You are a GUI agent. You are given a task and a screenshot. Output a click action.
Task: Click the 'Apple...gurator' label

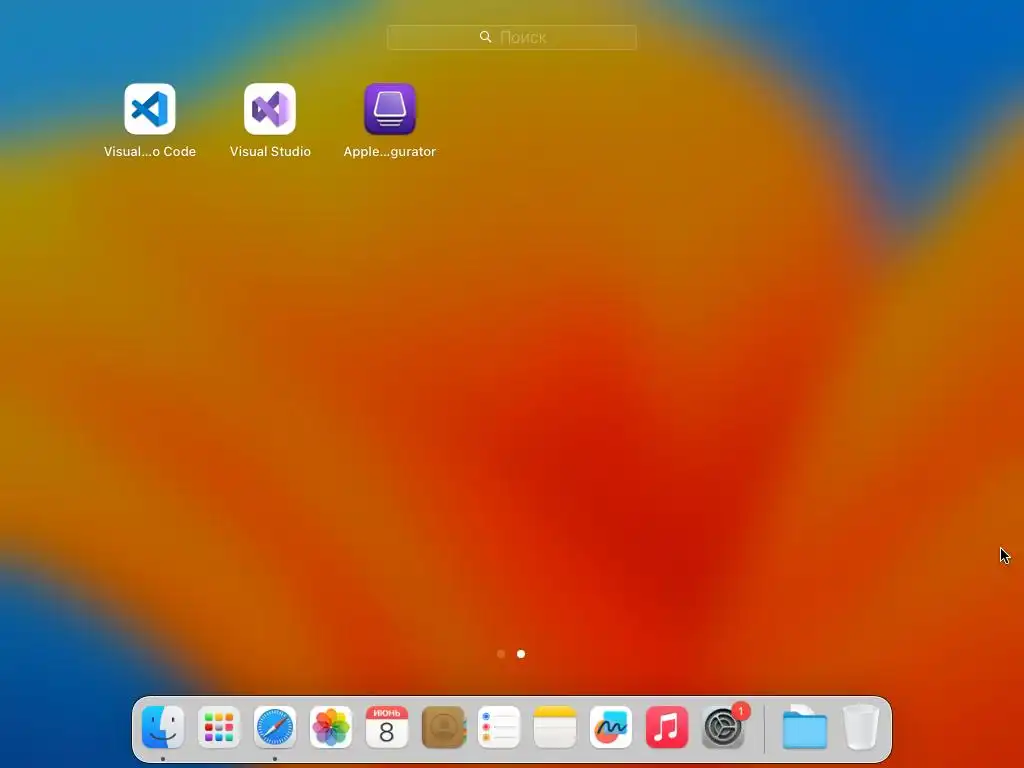point(390,152)
